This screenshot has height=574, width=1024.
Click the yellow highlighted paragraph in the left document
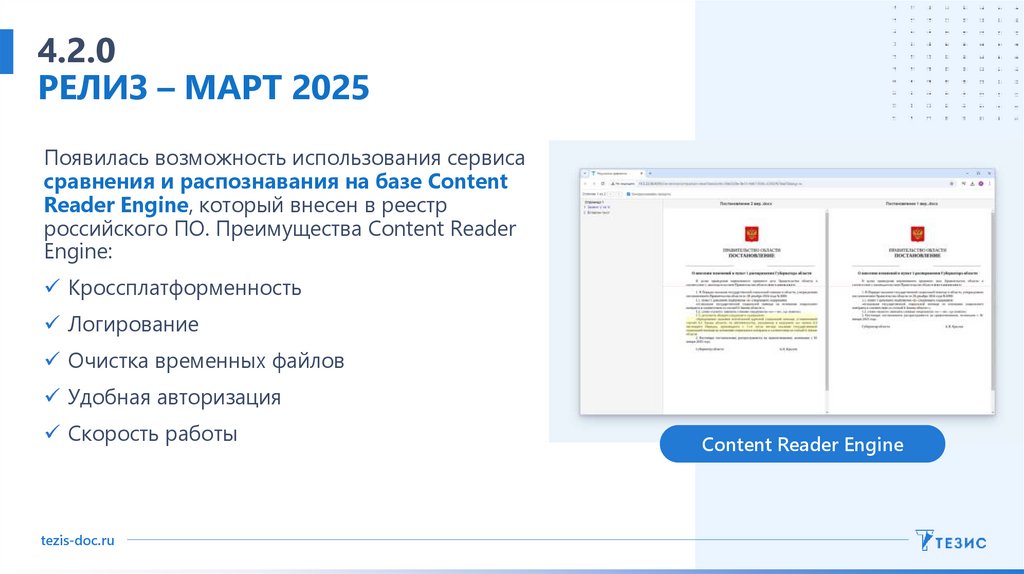(751, 325)
